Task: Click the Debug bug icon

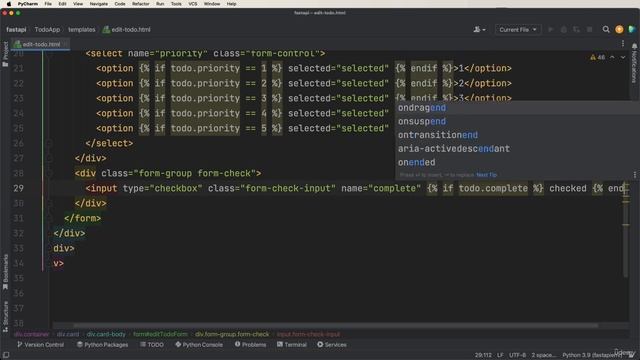Action: click(564, 29)
